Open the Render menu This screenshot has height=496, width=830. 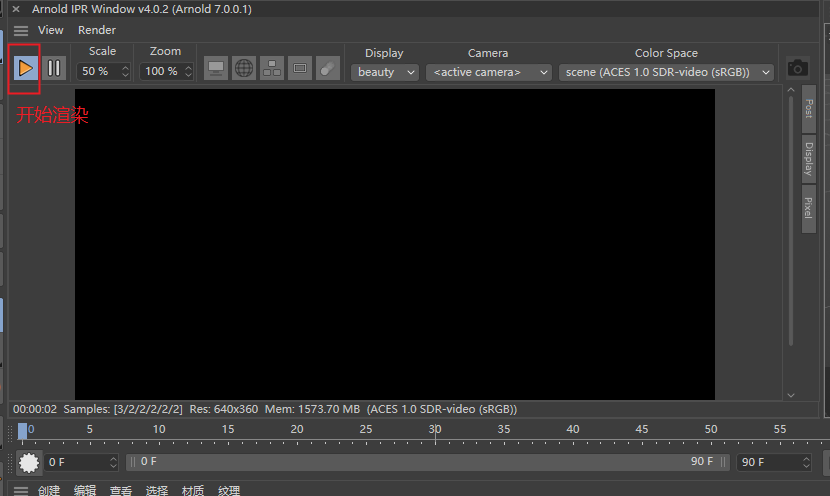(96, 30)
